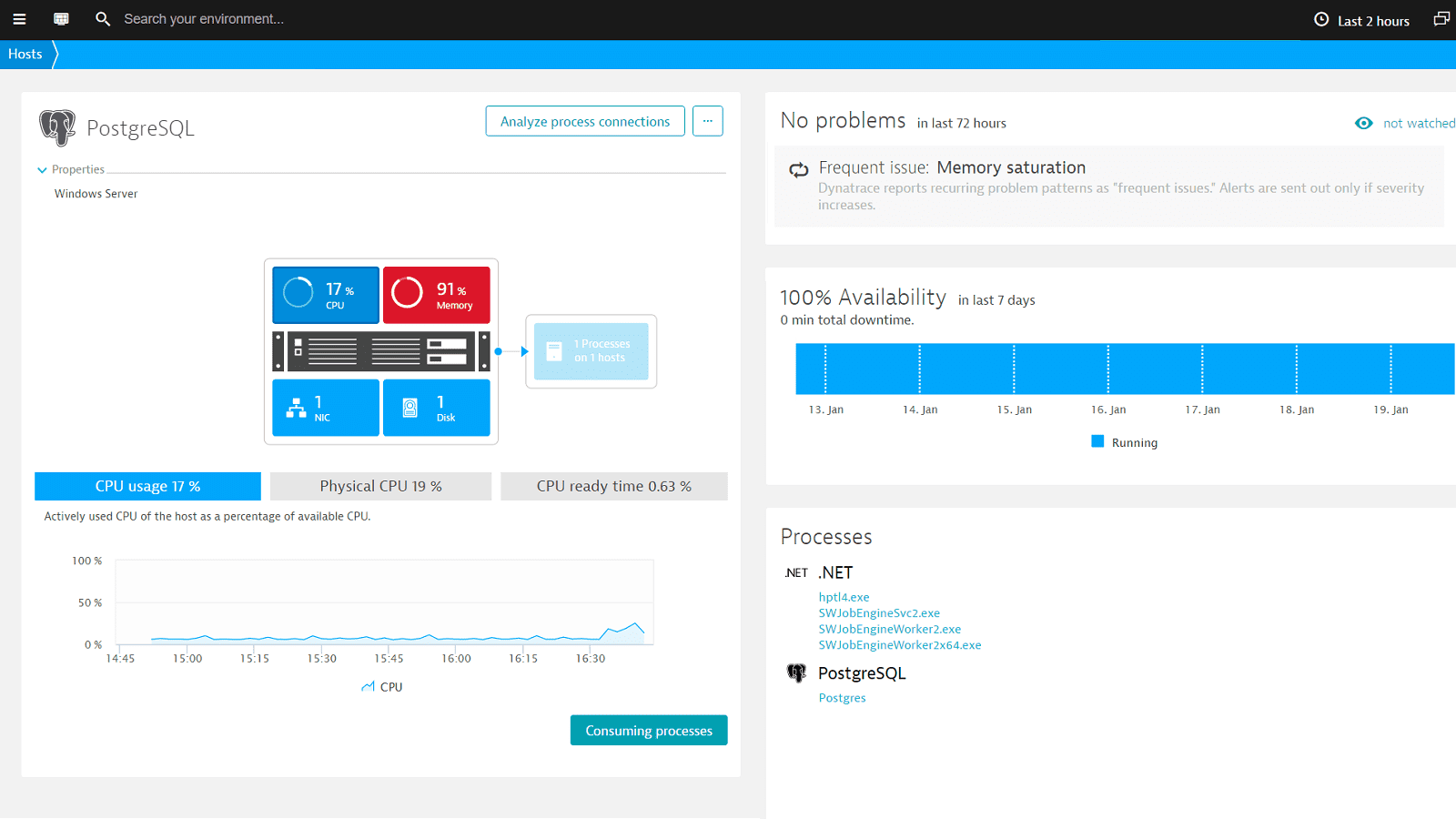The width and height of the screenshot is (1456, 819).
Task: Click the Running legend color swatch
Action: 1097,441
